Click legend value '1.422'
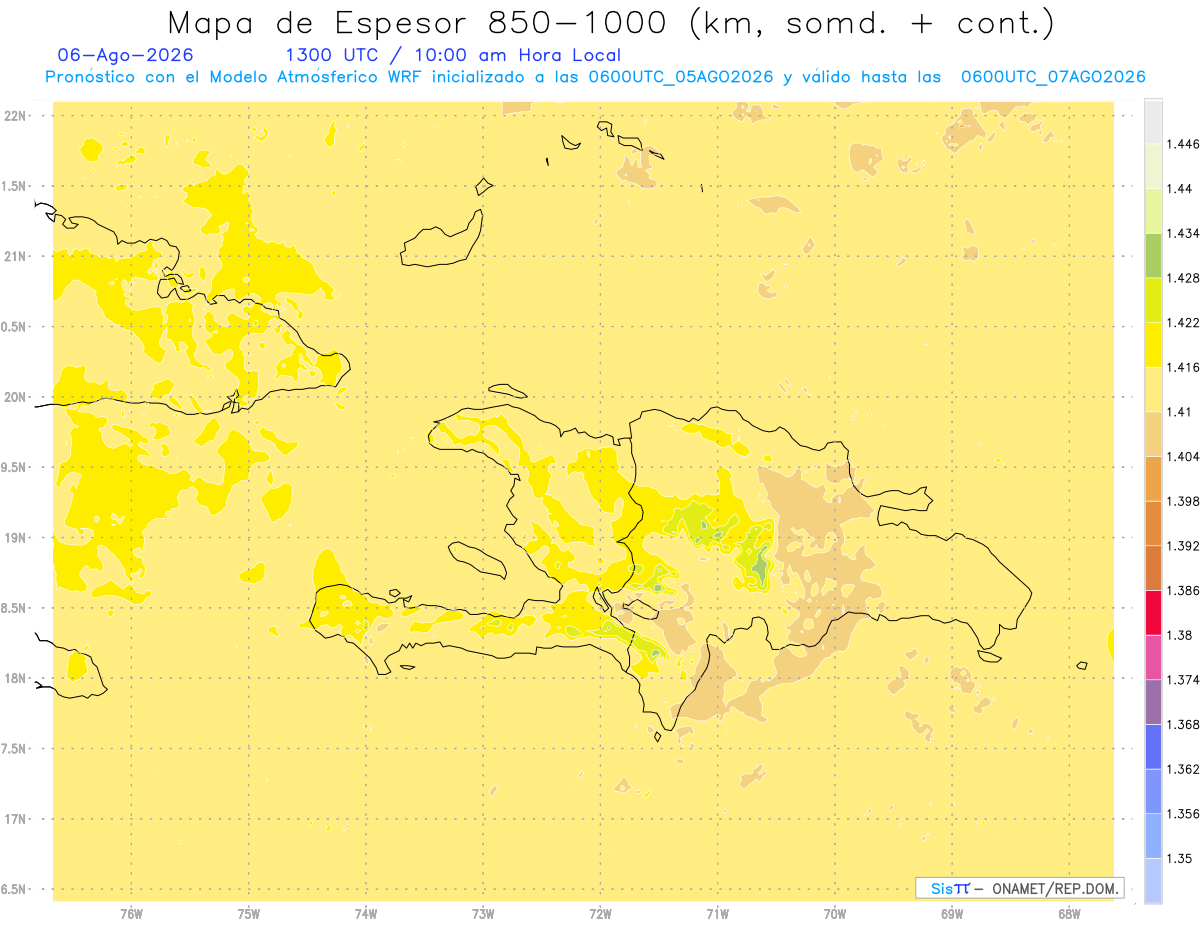This screenshot has height=927, width=1200. tap(1182, 323)
